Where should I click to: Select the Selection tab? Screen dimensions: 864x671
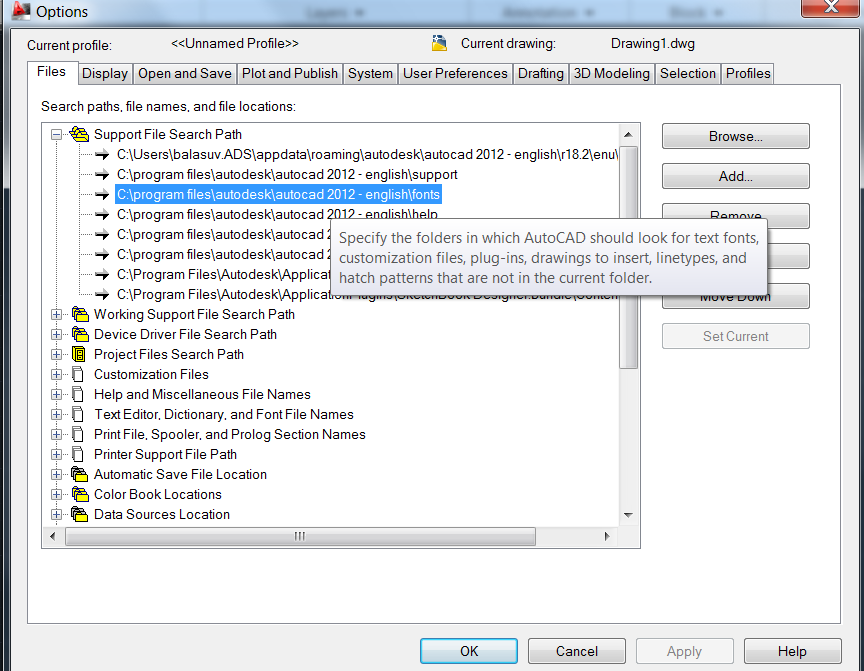(x=688, y=74)
